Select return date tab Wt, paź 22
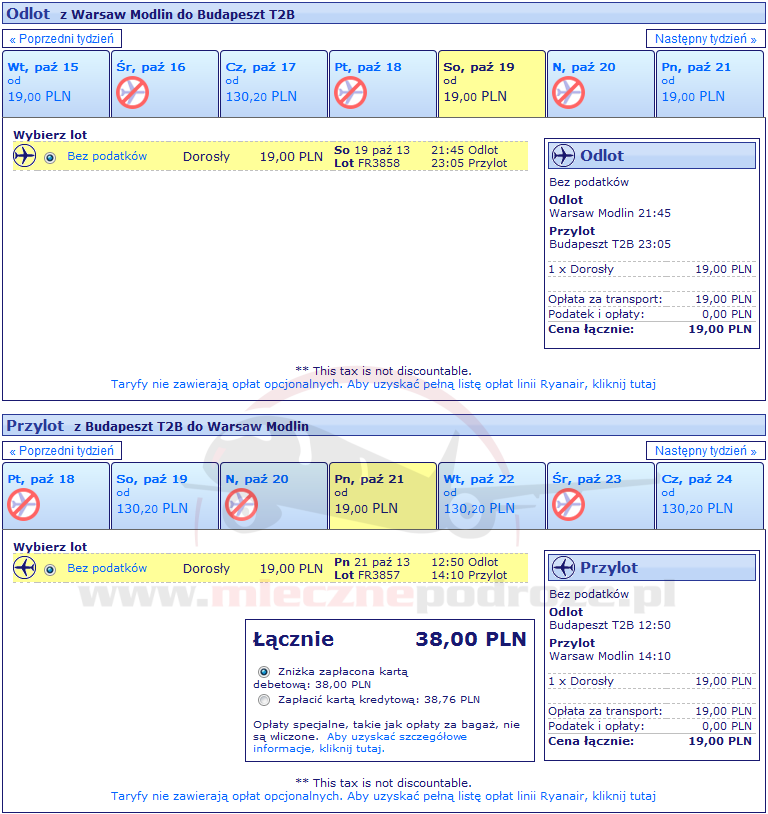The width and height of the screenshot is (768, 814). [491, 495]
